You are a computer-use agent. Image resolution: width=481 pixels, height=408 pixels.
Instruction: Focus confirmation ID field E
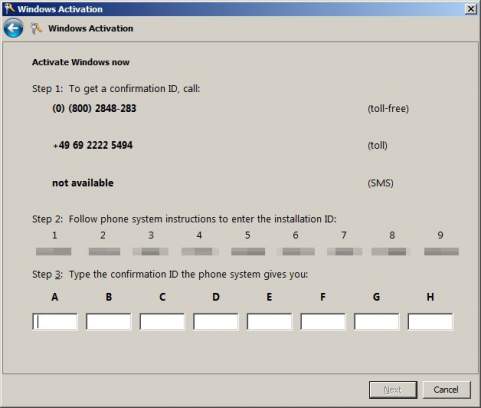tap(269, 322)
